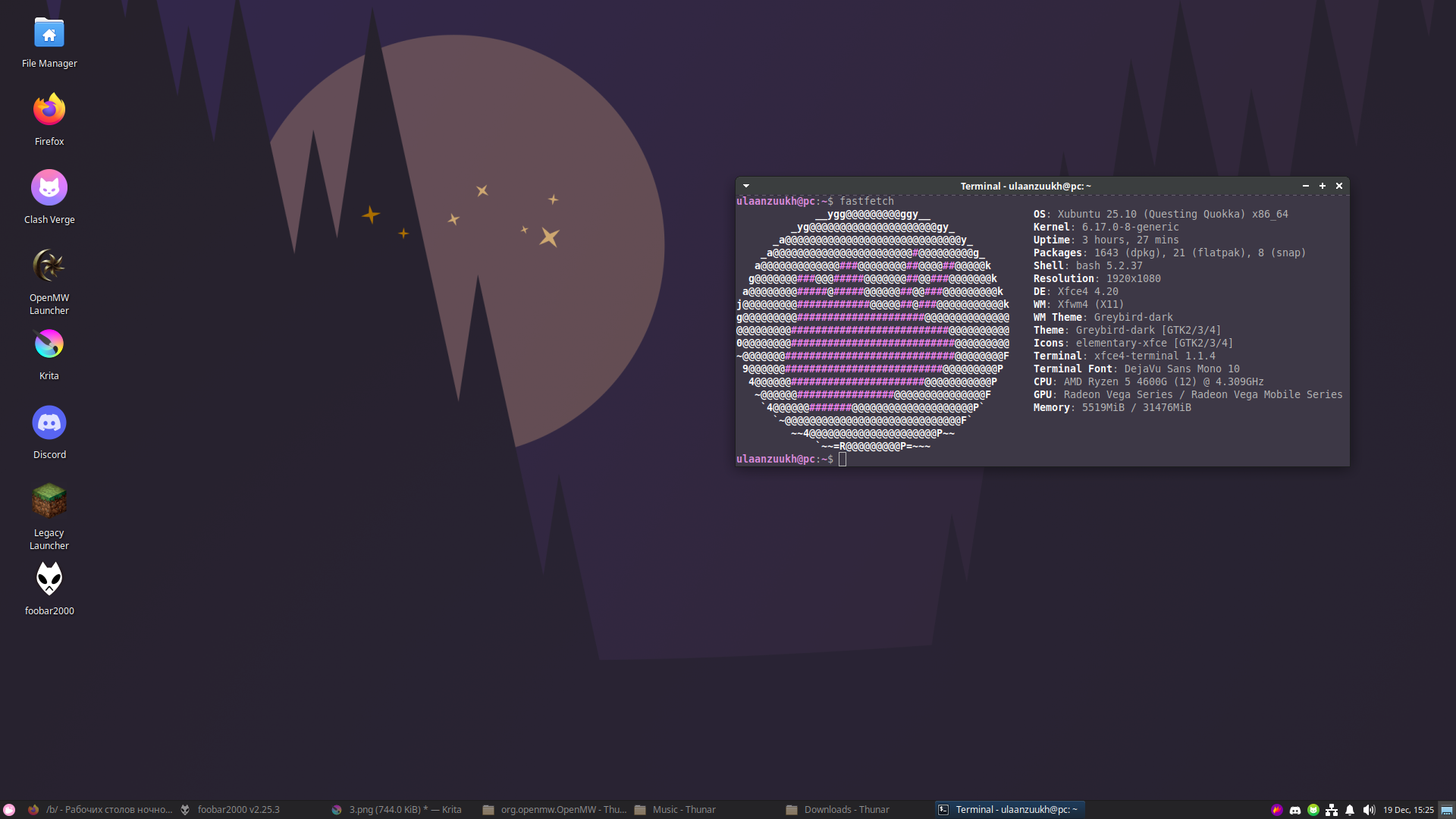
Task: Open the volume speaker icon in the tray
Action: click(1369, 810)
